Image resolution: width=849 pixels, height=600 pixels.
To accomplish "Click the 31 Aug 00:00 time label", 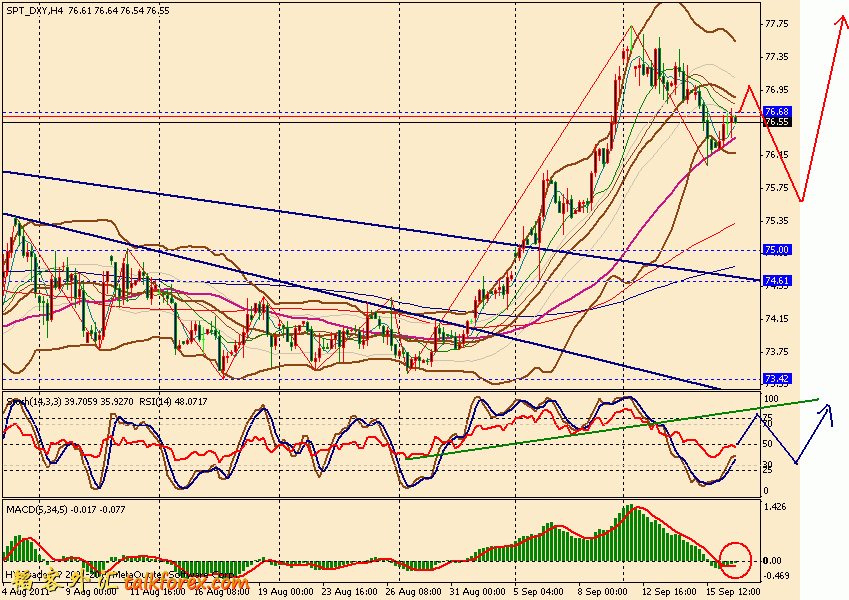I will tap(477, 591).
